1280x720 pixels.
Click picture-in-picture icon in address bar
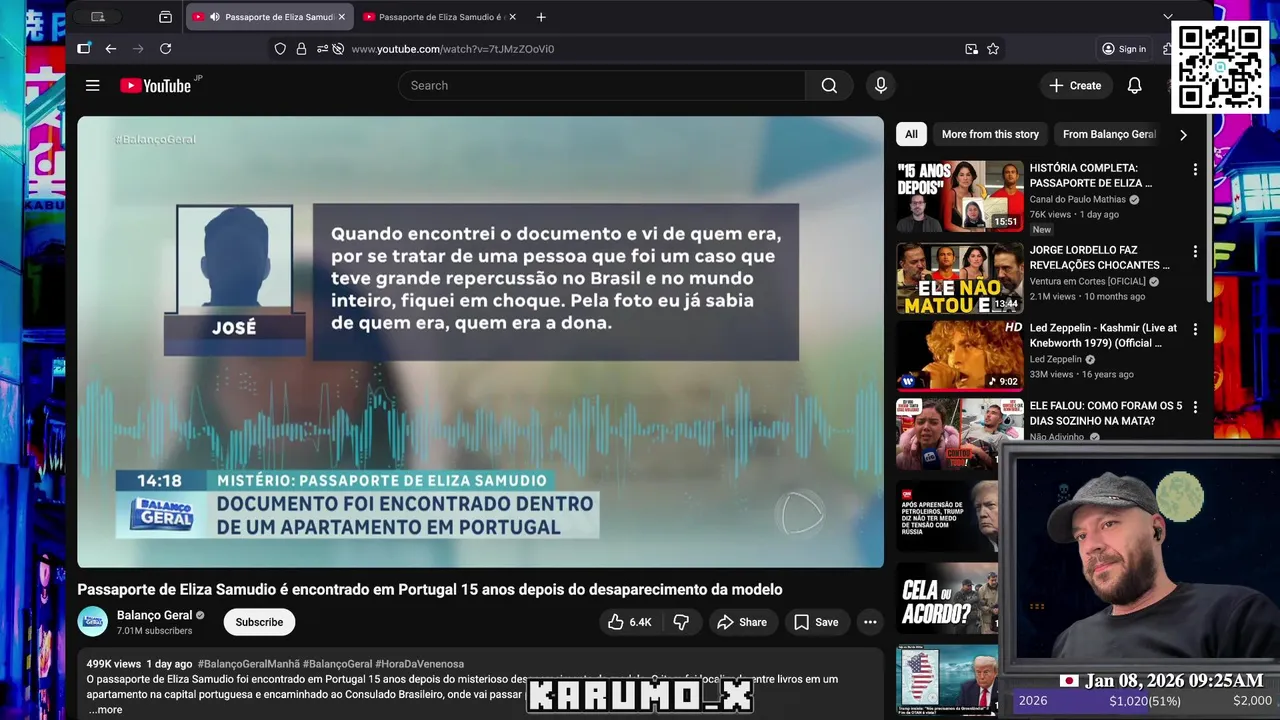(971, 49)
